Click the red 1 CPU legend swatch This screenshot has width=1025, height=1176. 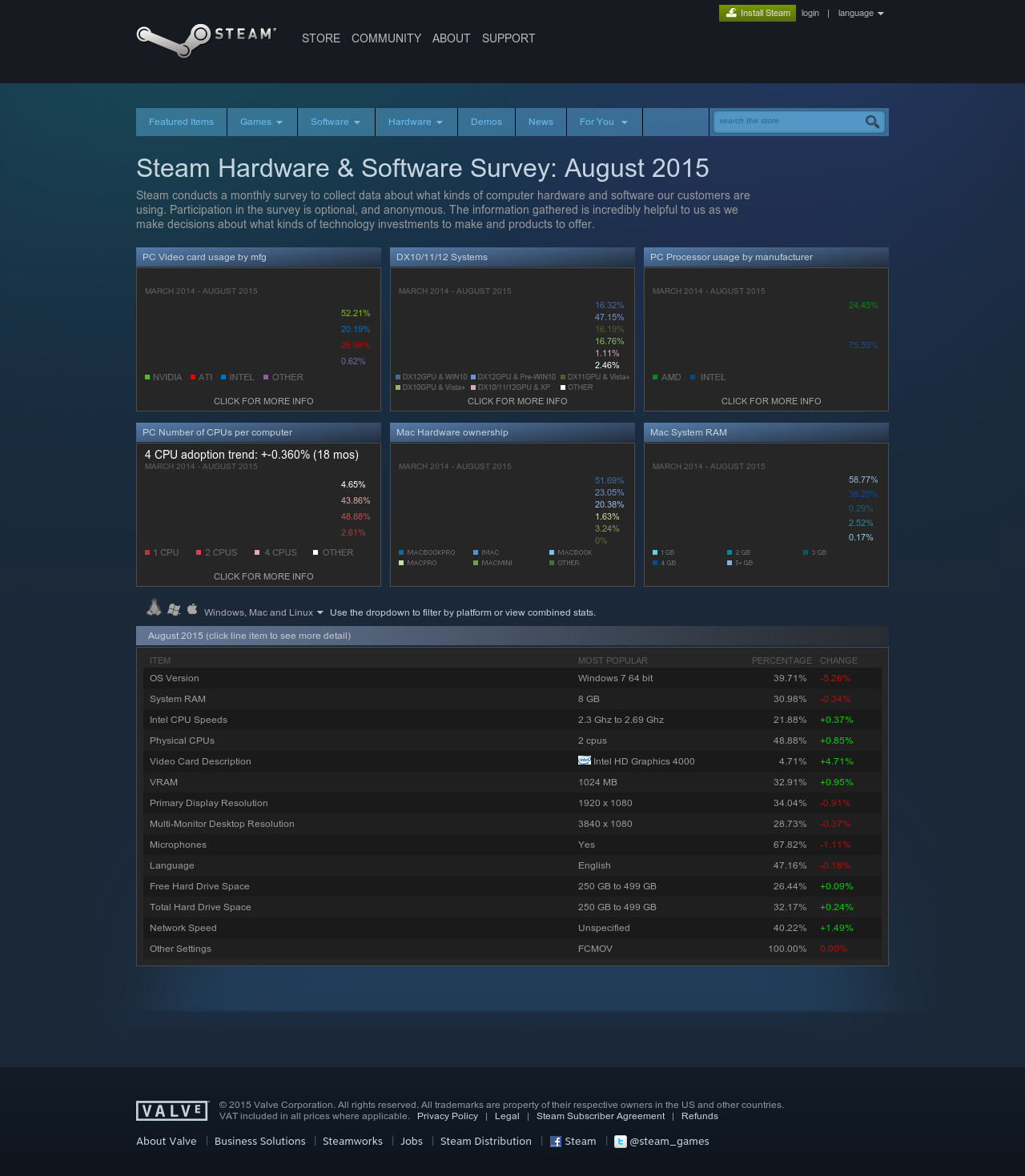click(147, 552)
